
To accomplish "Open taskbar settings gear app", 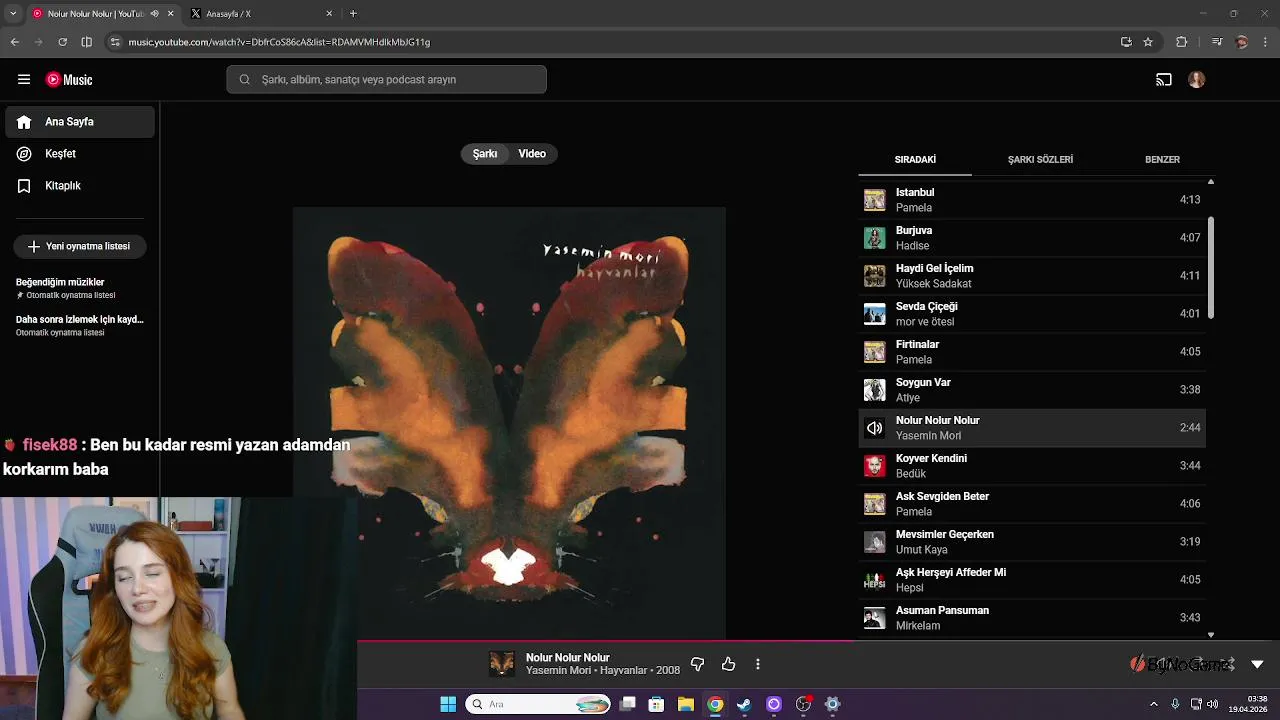I will click(x=832, y=704).
